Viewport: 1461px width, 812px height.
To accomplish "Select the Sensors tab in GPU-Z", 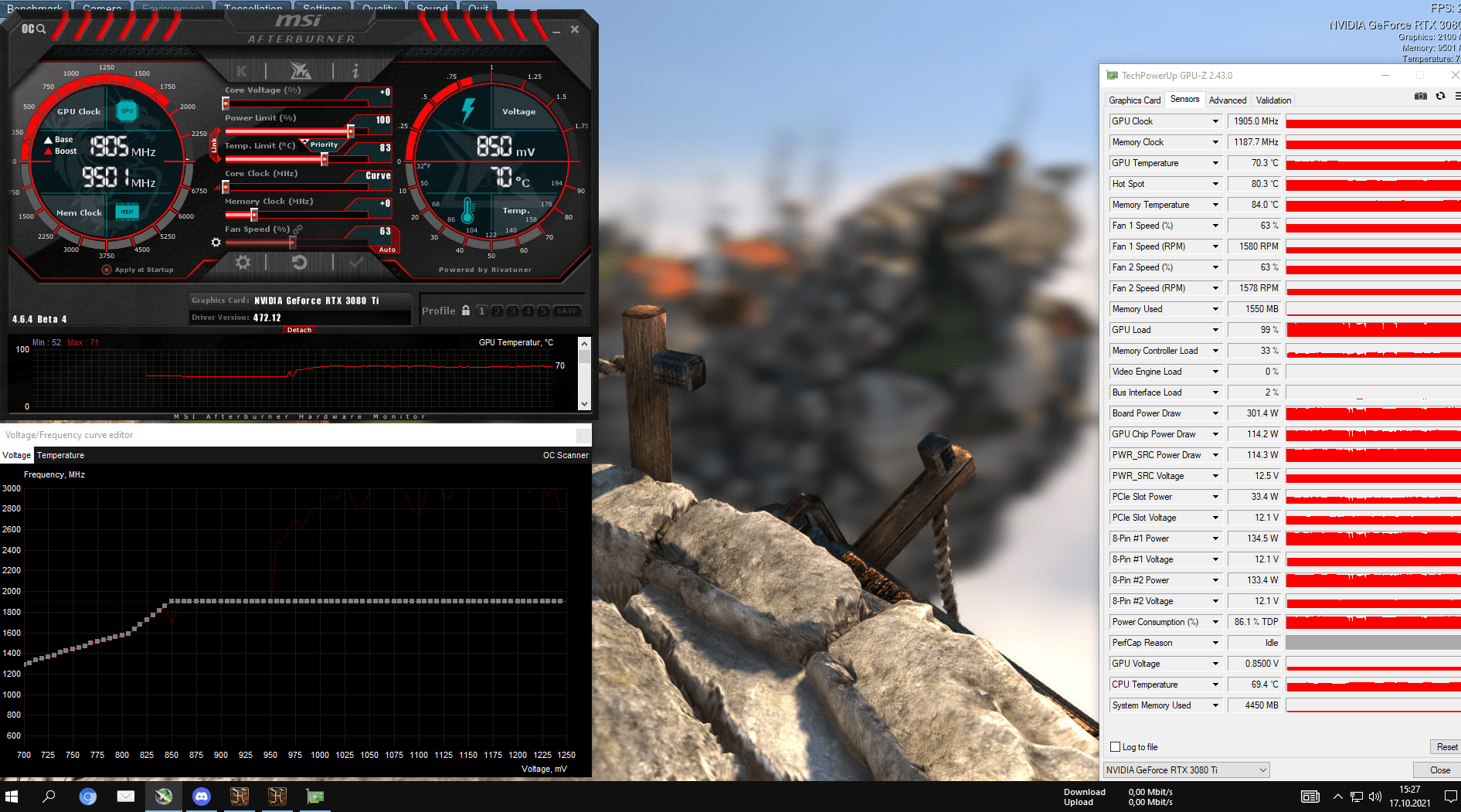I will [1184, 99].
